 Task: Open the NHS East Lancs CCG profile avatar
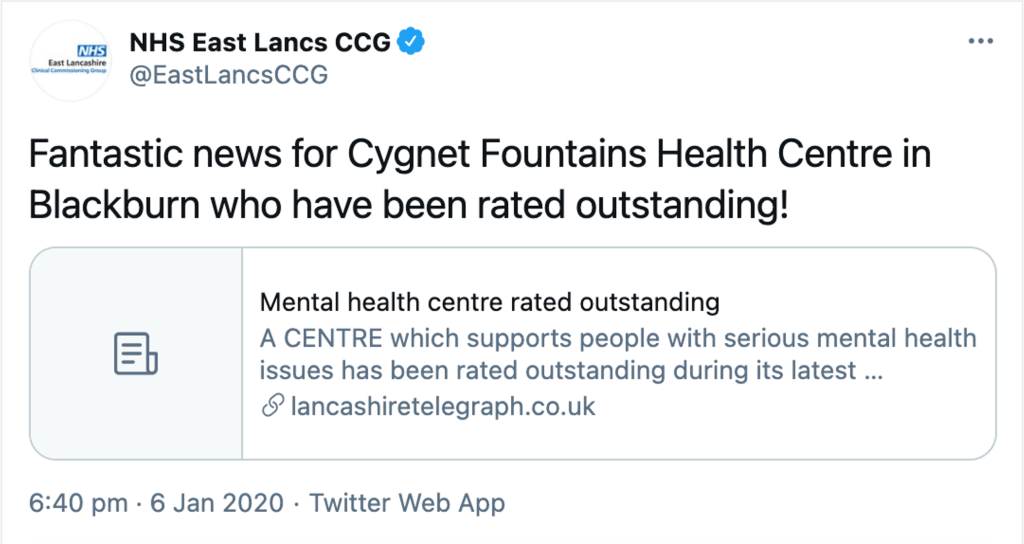(70, 60)
